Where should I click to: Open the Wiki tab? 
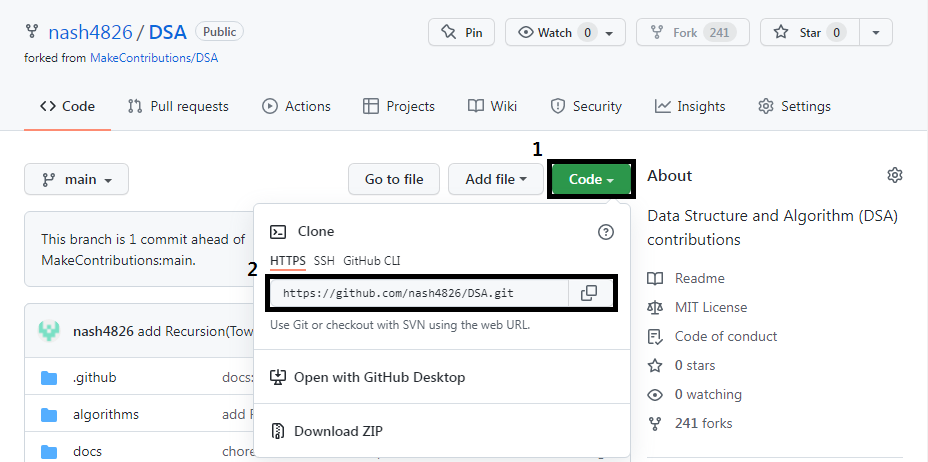point(492,106)
